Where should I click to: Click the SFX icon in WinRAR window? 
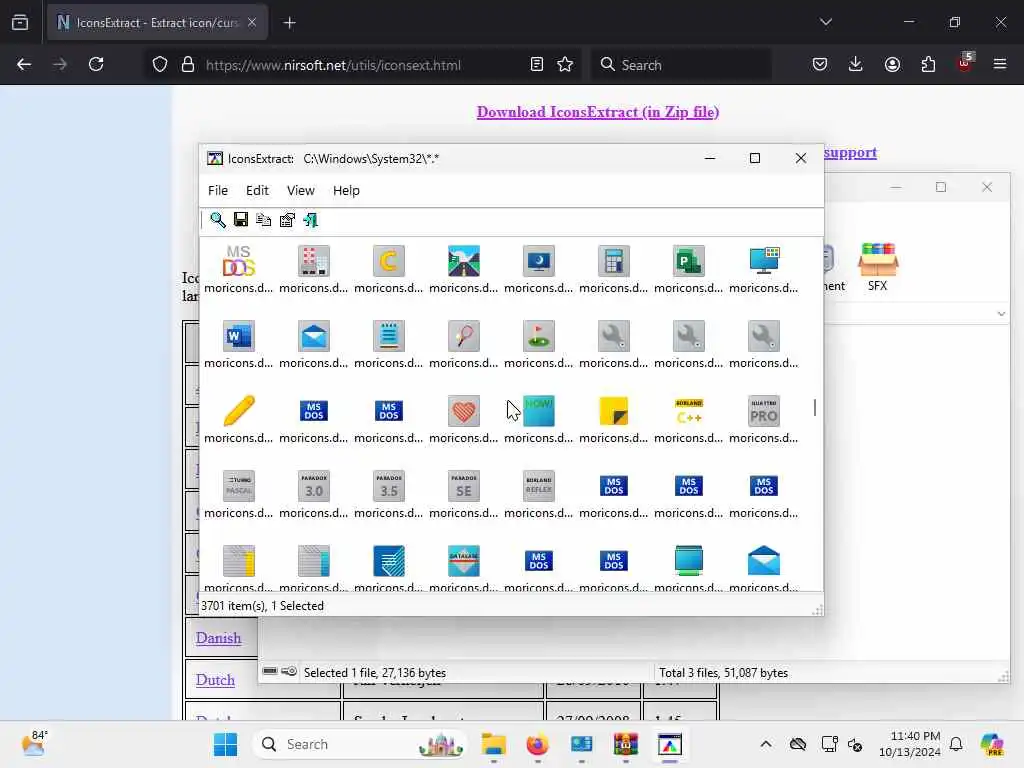[878, 267]
